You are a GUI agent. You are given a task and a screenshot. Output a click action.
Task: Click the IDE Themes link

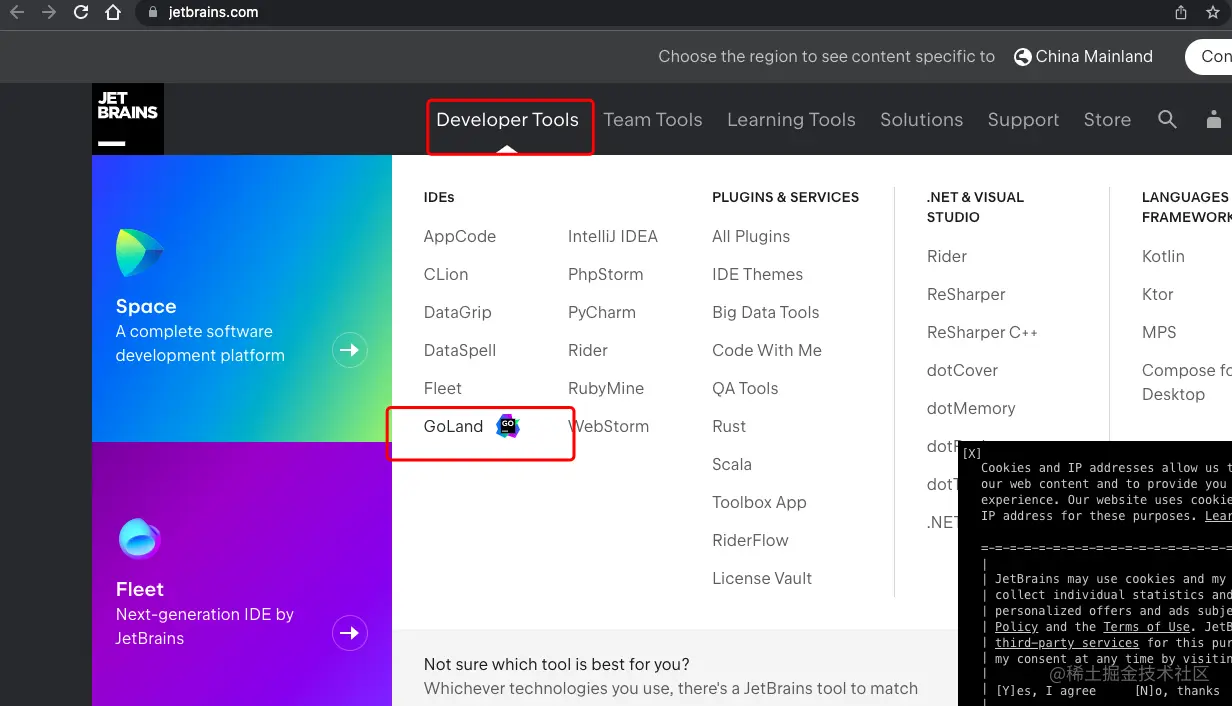coord(758,274)
